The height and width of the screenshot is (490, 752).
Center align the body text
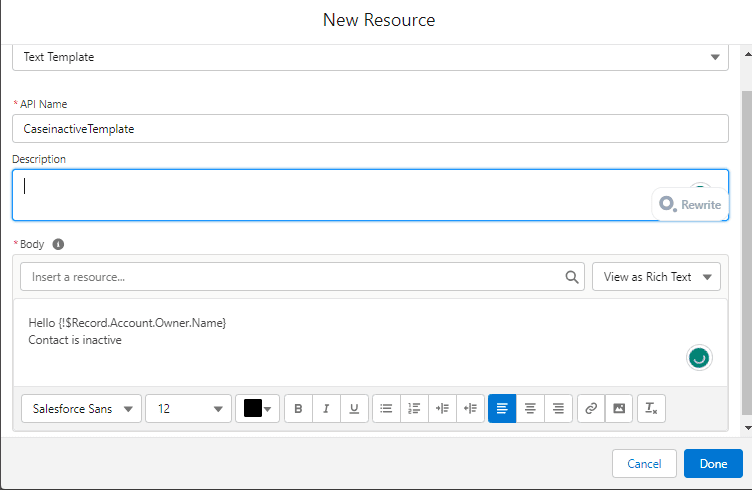[530, 408]
